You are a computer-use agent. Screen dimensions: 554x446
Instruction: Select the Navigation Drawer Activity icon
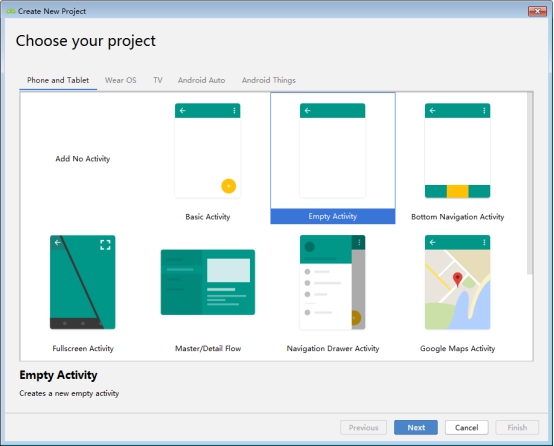tap(332, 282)
